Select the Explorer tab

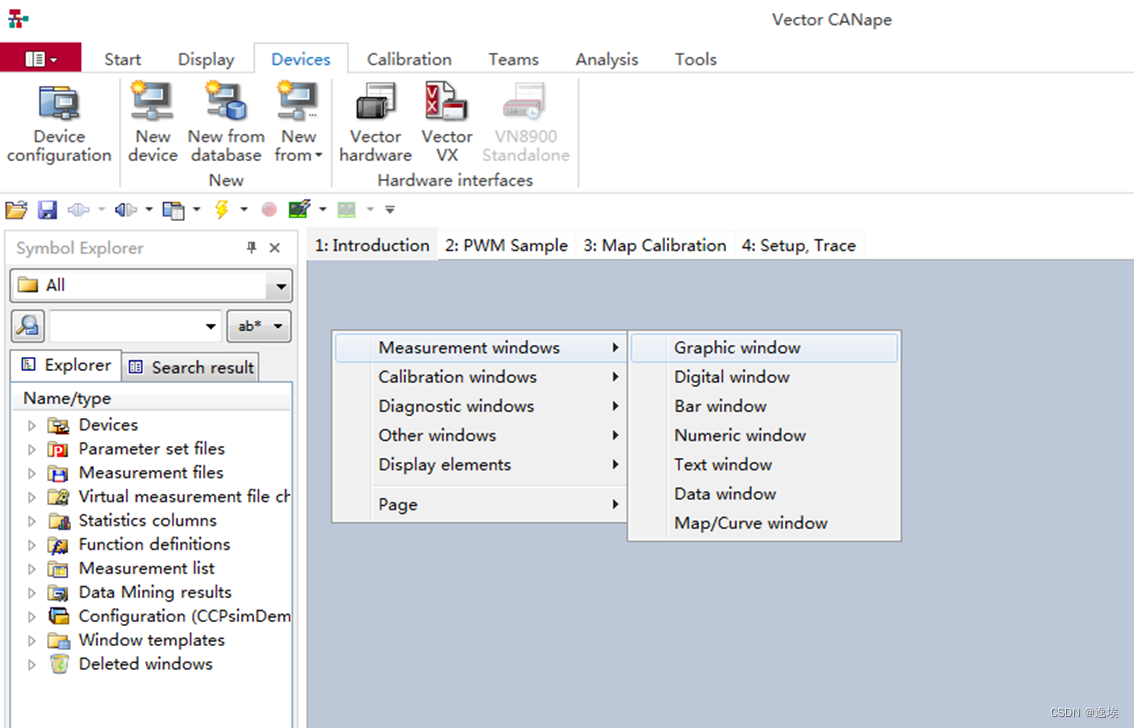pos(66,365)
